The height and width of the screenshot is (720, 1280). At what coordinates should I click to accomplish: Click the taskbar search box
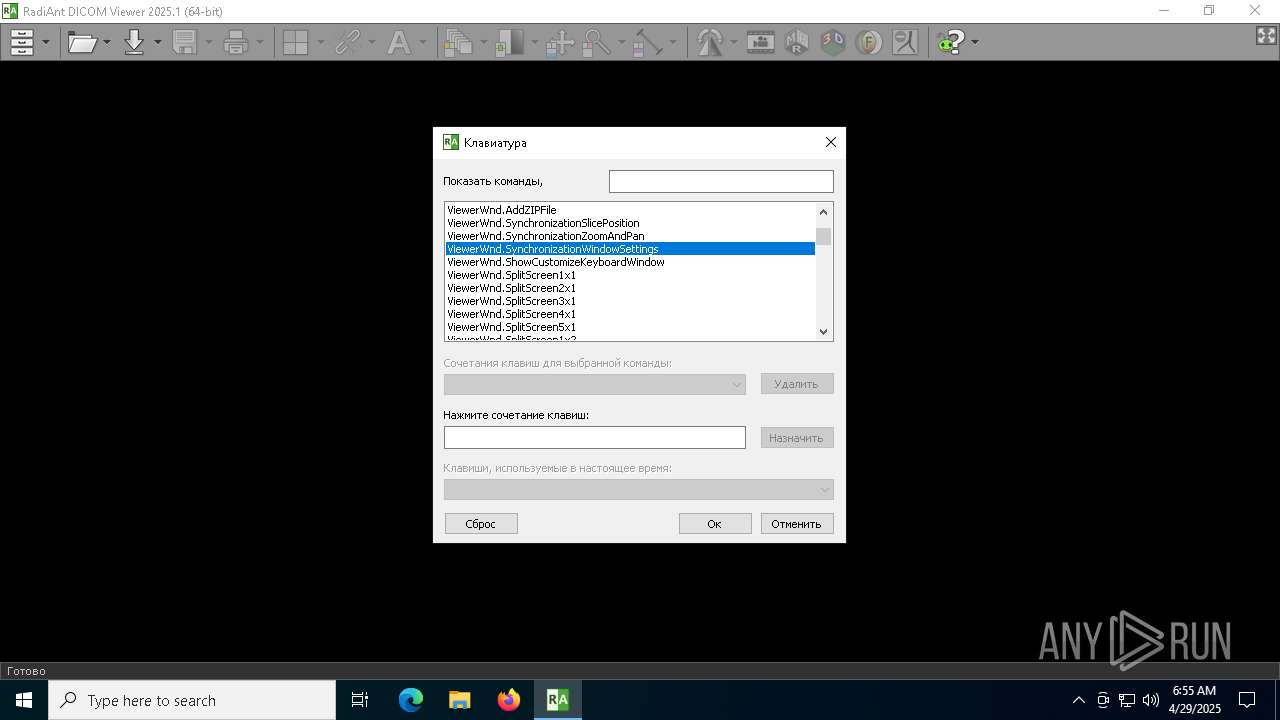192,700
